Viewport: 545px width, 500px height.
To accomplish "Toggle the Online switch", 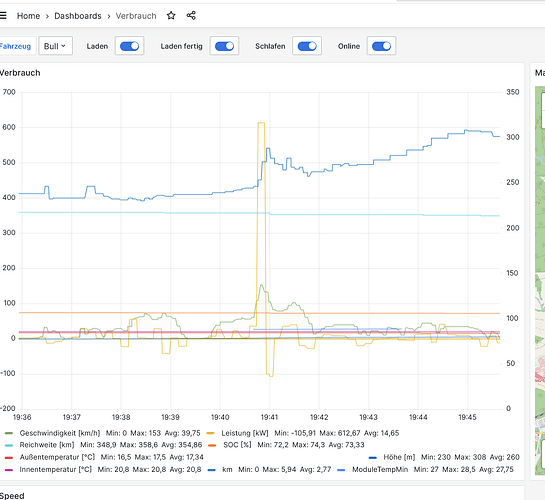I will click(x=381, y=46).
